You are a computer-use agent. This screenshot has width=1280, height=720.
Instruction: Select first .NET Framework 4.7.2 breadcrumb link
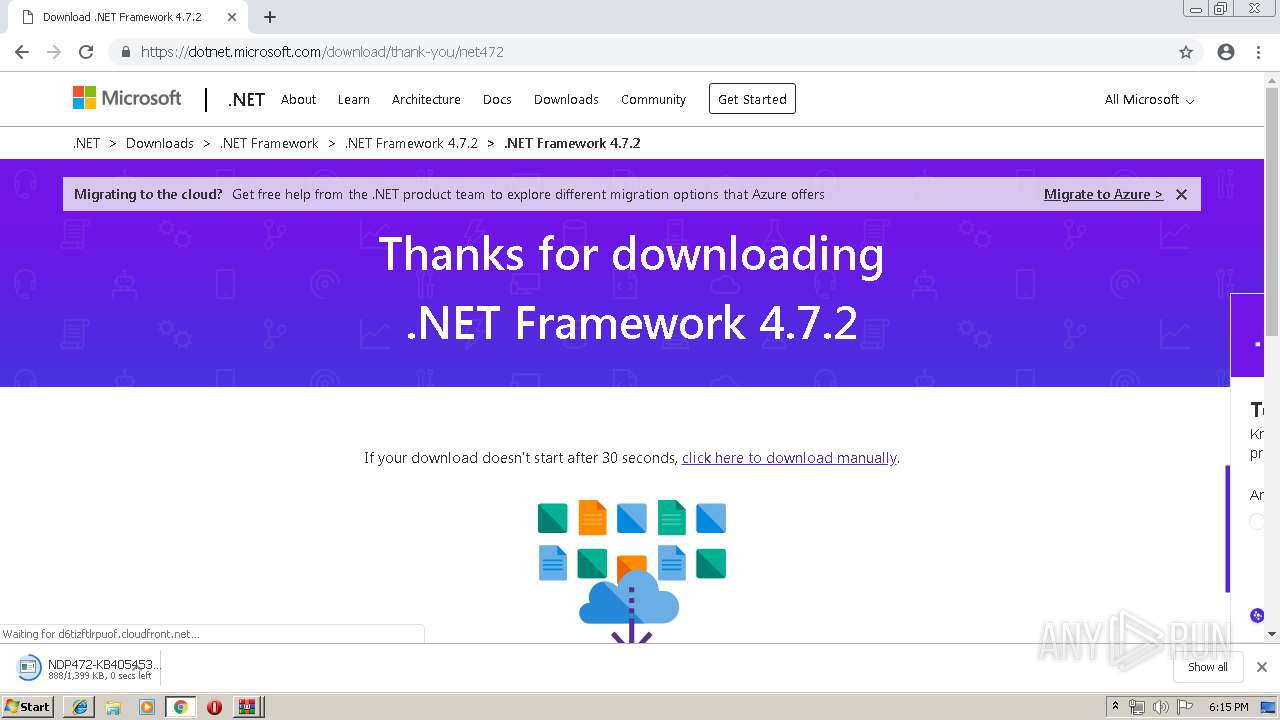[411, 143]
